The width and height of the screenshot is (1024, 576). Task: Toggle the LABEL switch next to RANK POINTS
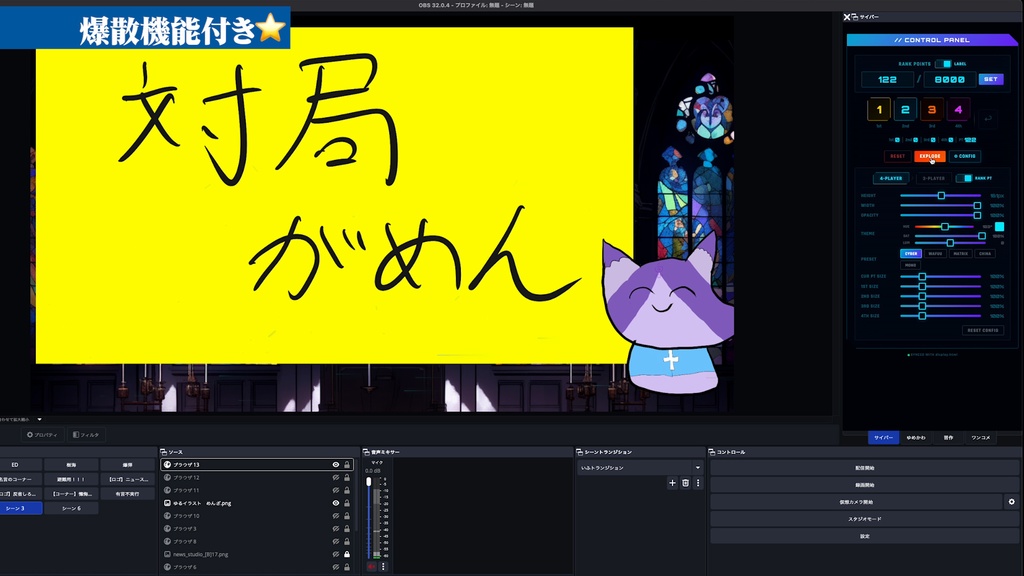click(944, 65)
